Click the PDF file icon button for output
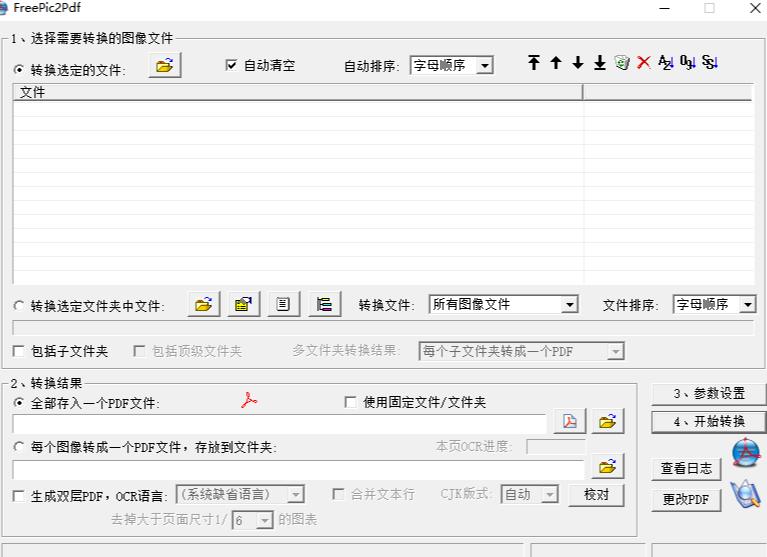Image resolution: width=767 pixels, height=557 pixels. 570,421
